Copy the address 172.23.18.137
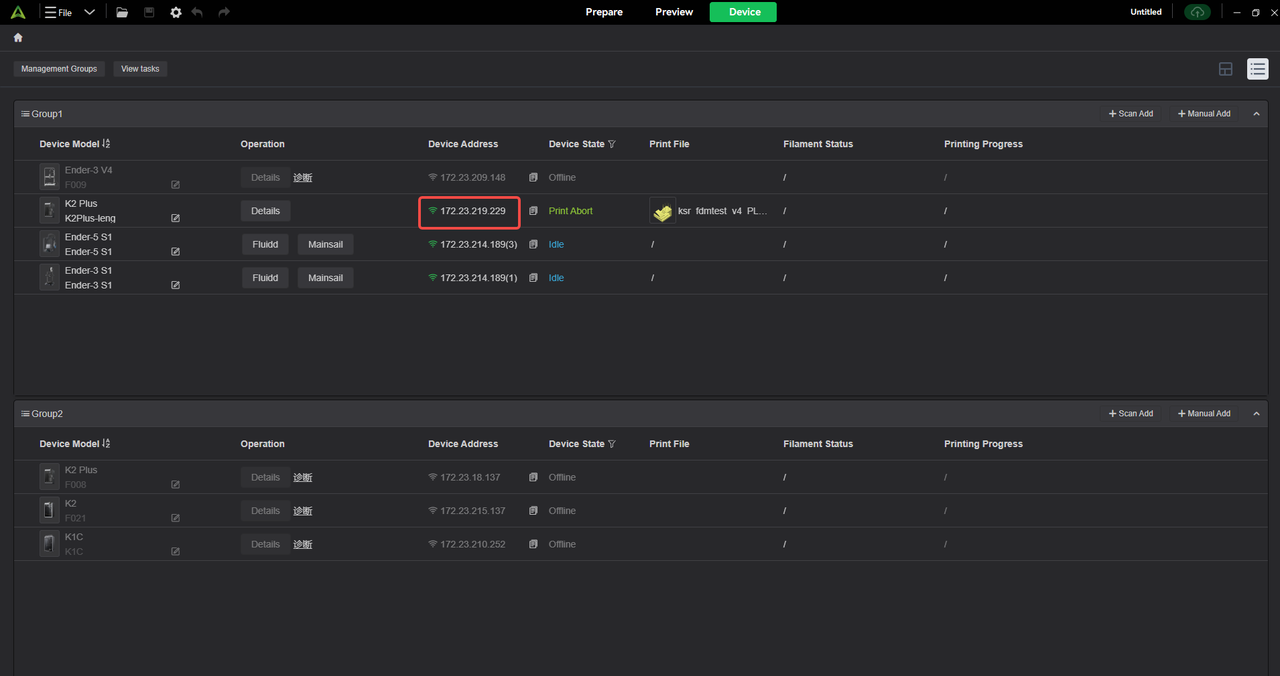 tap(533, 478)
